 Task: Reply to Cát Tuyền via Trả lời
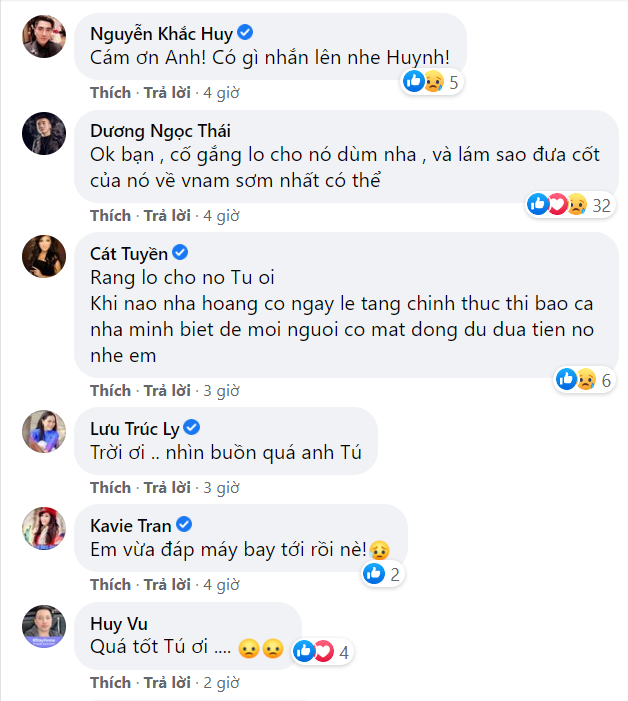(x=167, y=390)
